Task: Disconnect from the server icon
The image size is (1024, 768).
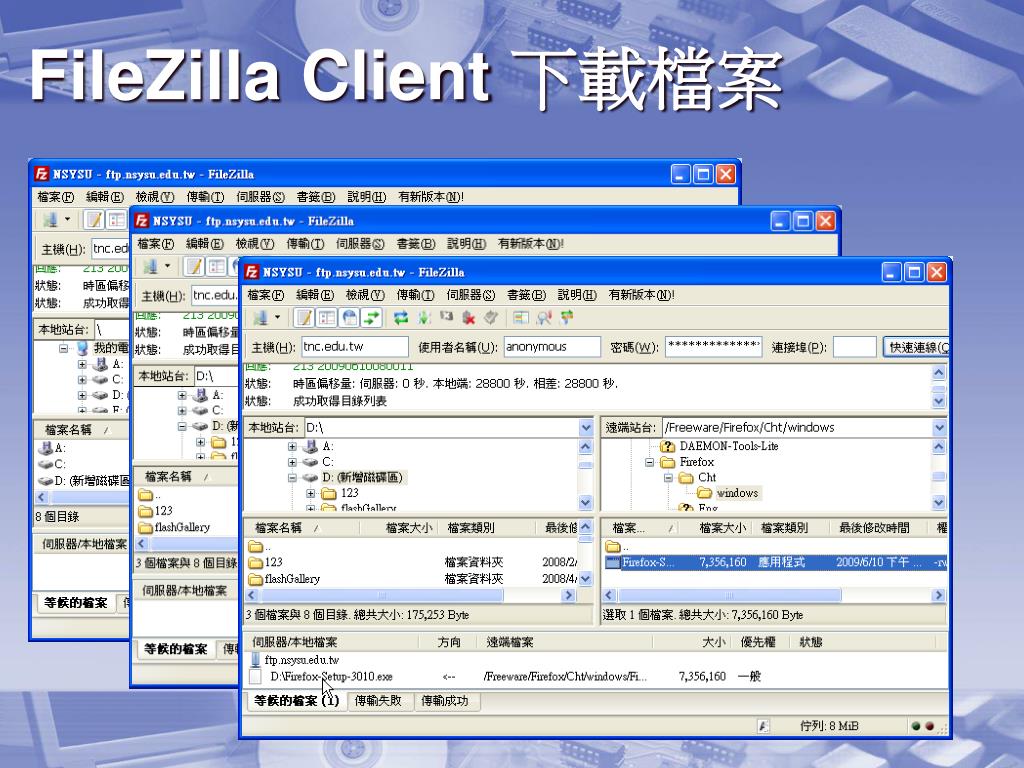Action: pyautogui.click(x=468, y=318)
